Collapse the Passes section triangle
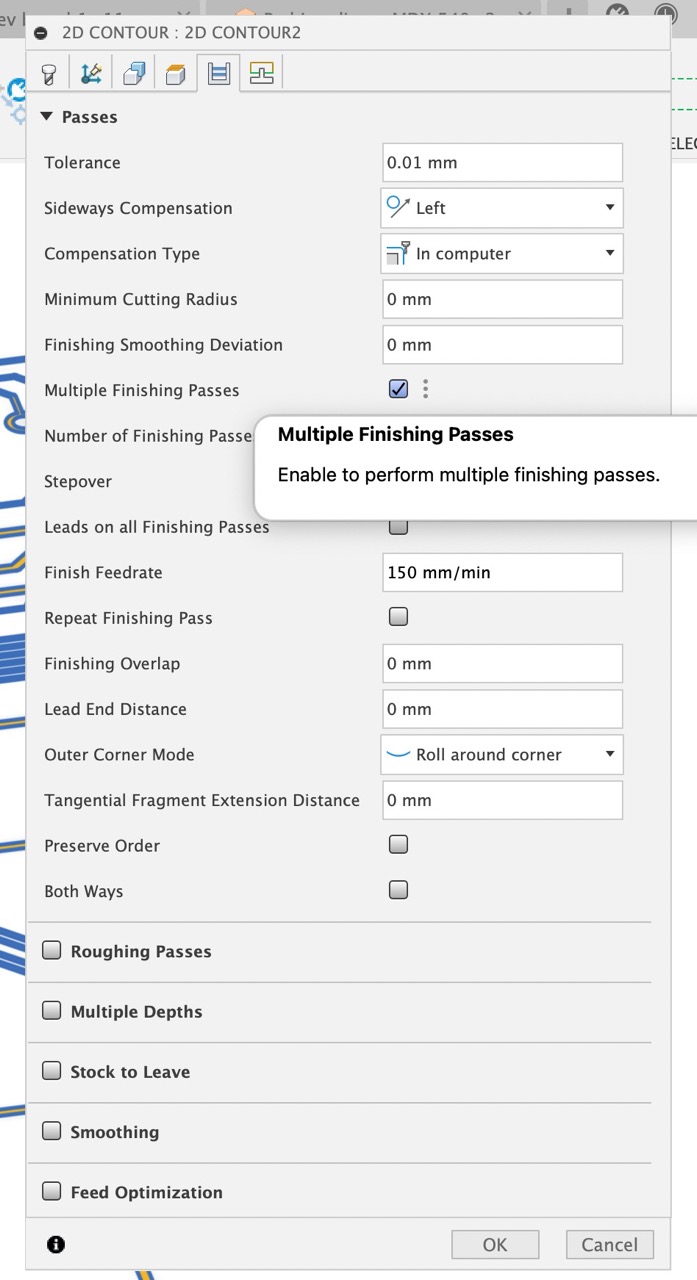The height and width of the screenshot is (1280, 697). point(47,117)
